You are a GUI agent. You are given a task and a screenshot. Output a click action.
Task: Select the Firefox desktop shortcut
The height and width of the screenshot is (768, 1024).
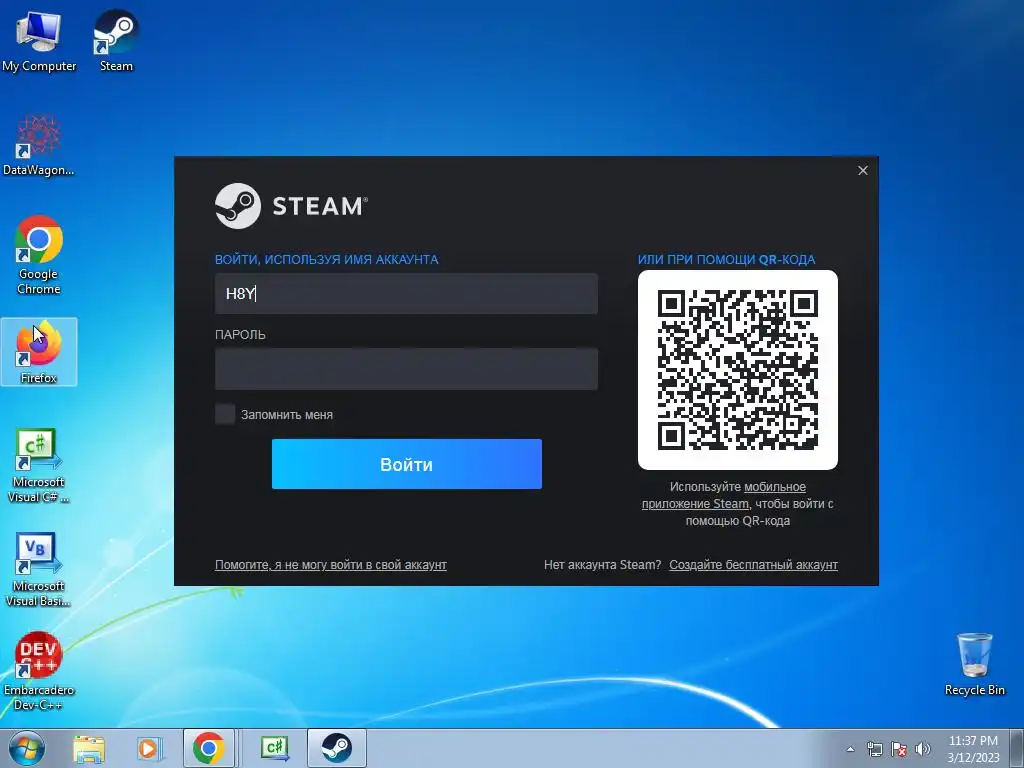click(x=39, y=351)
